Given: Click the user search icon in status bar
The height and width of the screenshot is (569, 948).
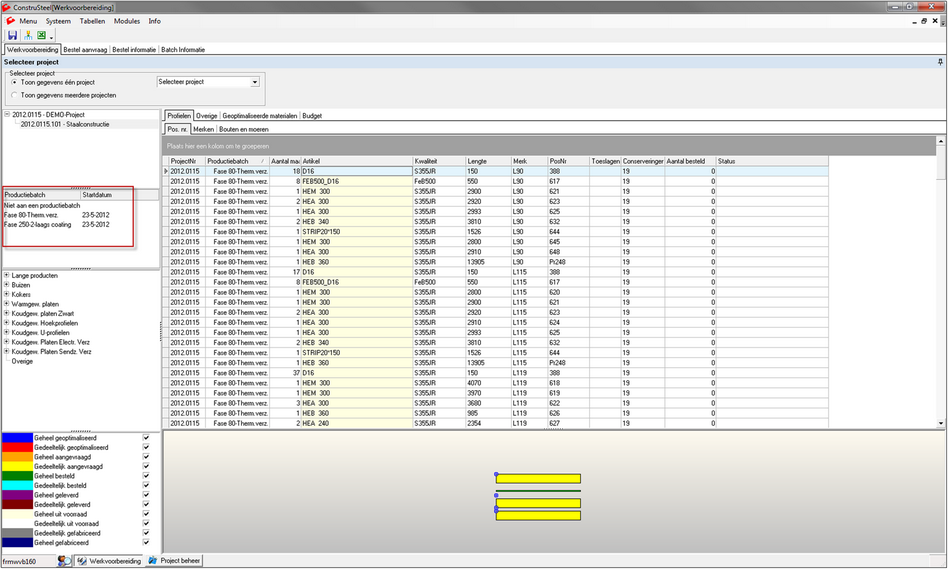Looking at the screenshot, I should [64, 561].
